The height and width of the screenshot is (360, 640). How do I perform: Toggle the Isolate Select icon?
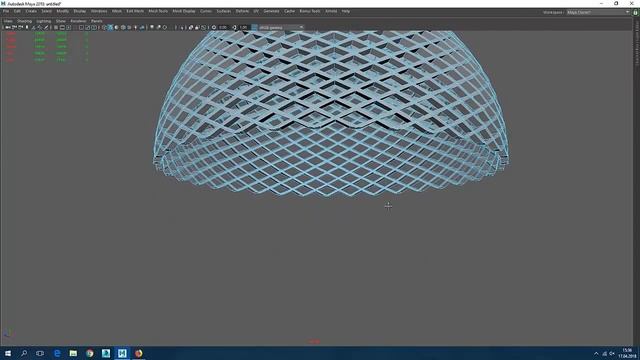182,27
